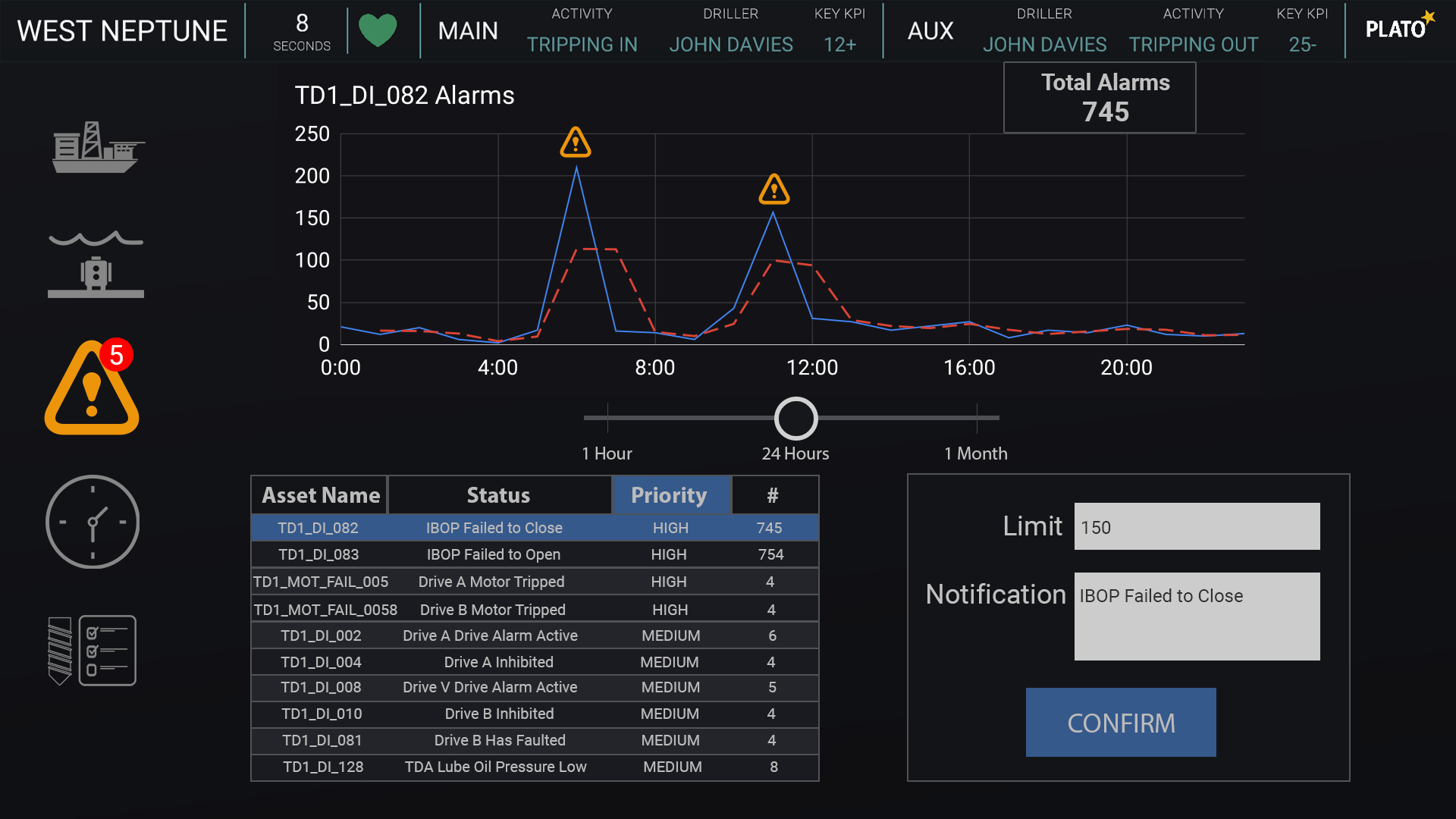Screen dimensions: 1456x819
Task: Click the CONFIRM button
Action: [x=1121, y=722]
